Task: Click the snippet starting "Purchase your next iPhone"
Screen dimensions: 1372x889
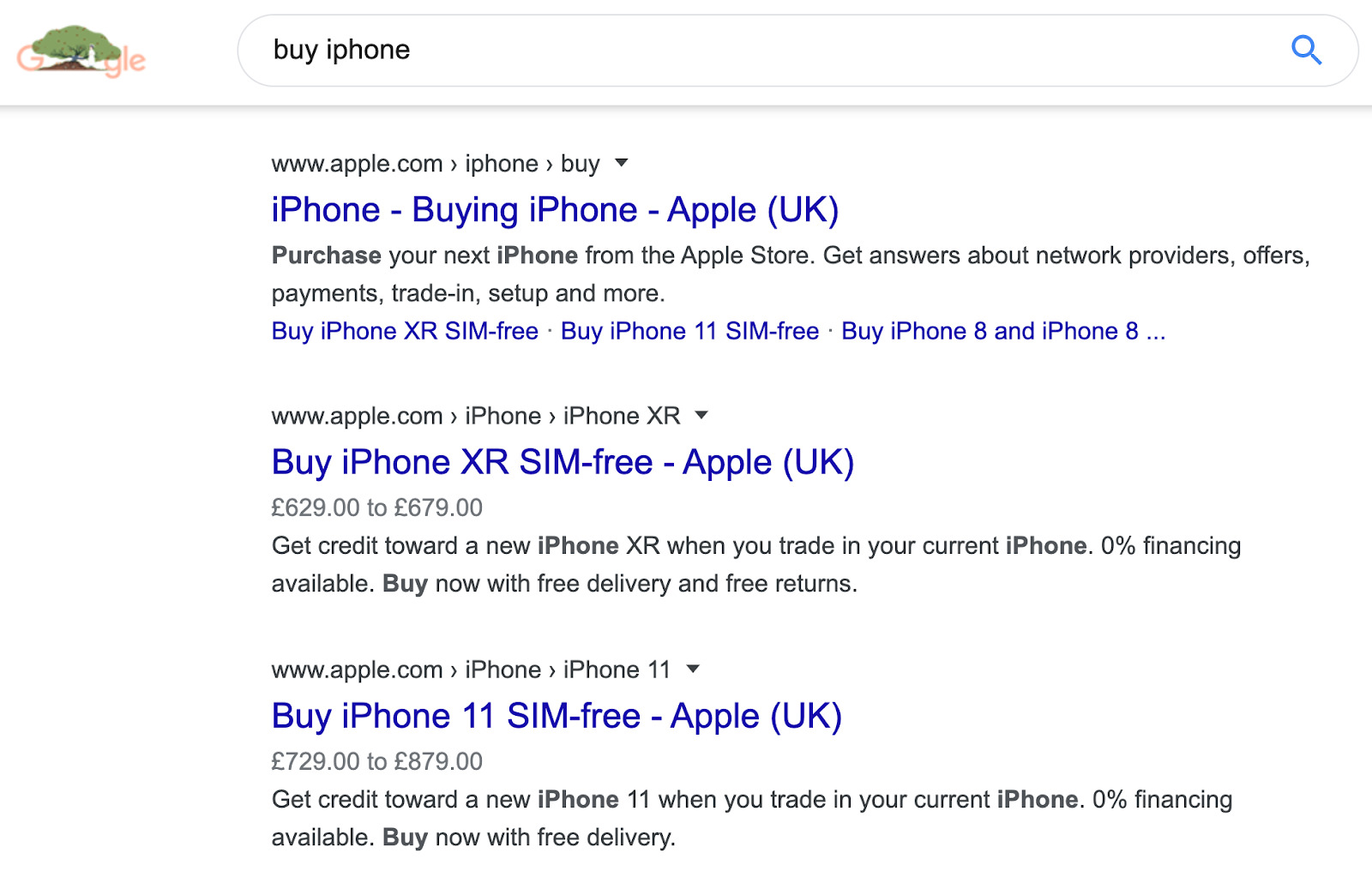Action: (789, 274)
